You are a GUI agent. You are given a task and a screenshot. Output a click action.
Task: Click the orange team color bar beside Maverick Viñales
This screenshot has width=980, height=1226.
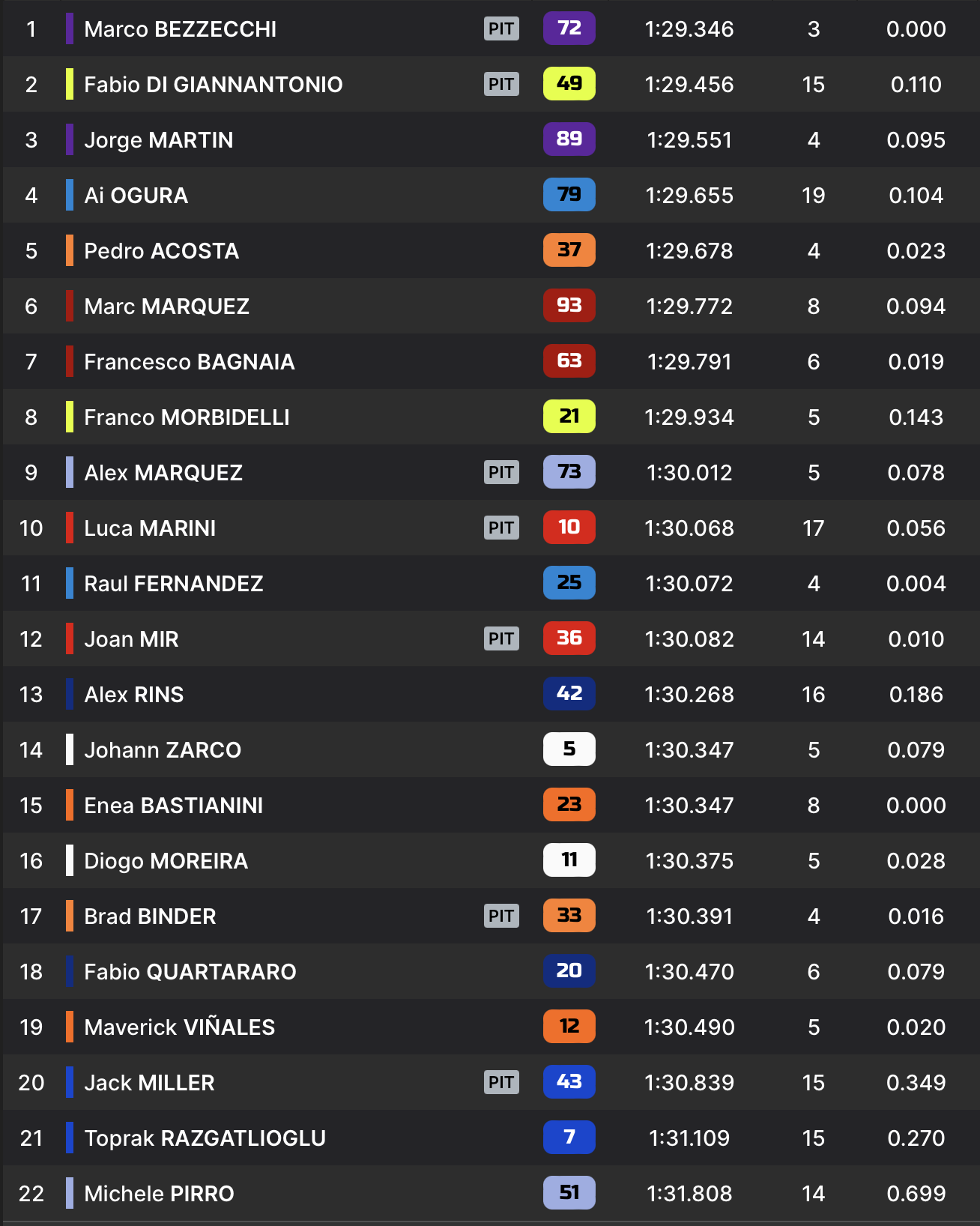point(70,1027)
